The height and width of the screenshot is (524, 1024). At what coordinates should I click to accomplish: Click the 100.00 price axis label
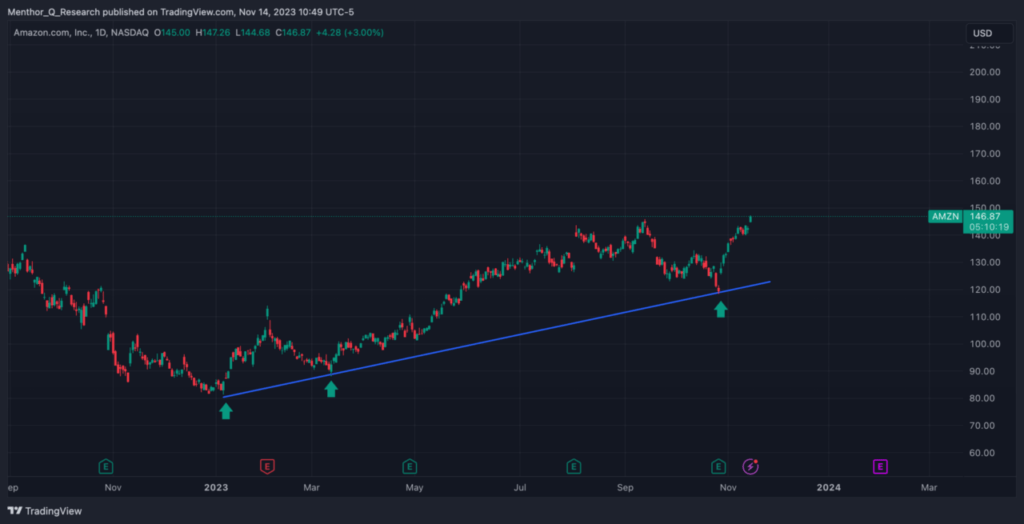point(984,344)
